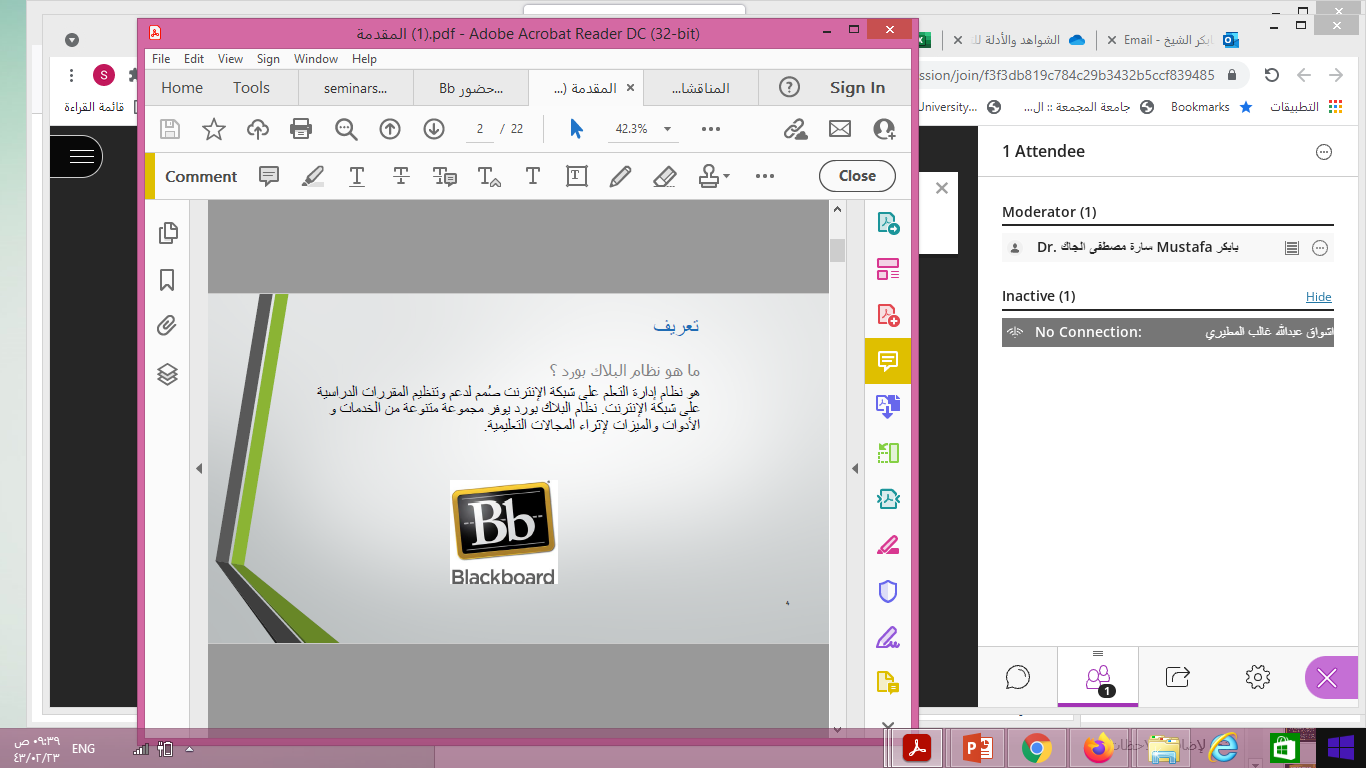Open Fill & Sign tool in right pane
1366x768 pixels.
tap(888, 637)
